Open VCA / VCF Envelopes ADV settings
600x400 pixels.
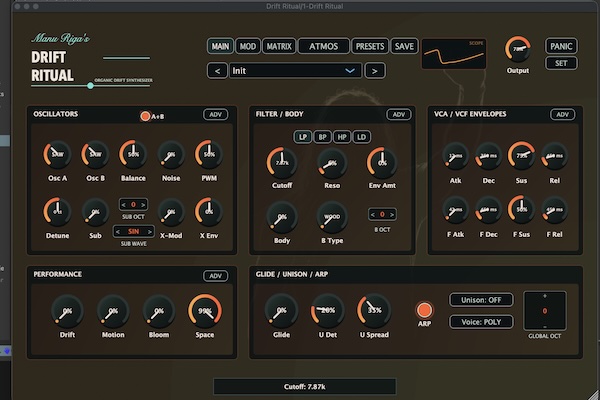click(x=562, y=114)
